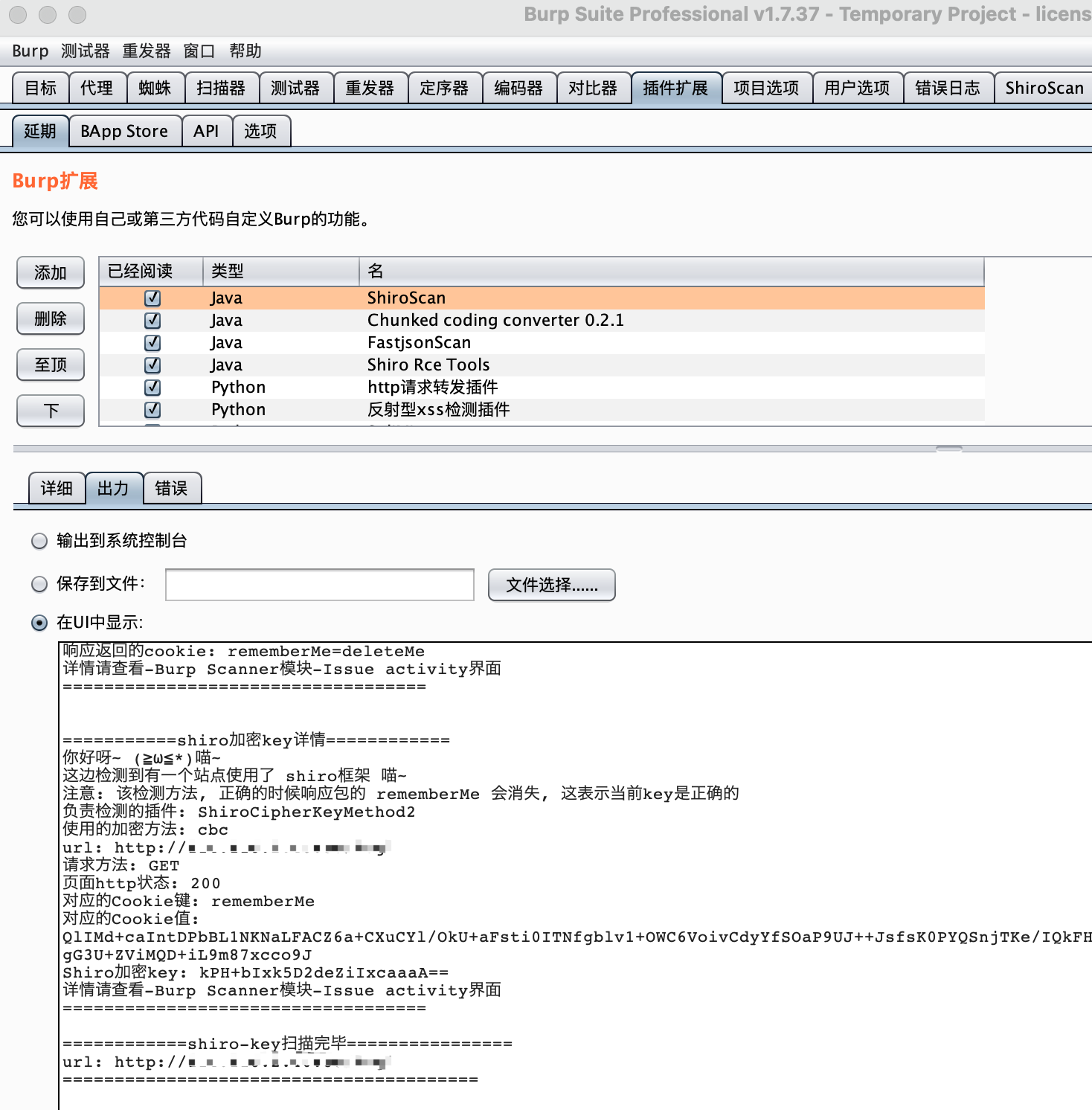Select the ShiroScan extension row
Viewport: 1092px width, 1110px height.
(542, 298)
